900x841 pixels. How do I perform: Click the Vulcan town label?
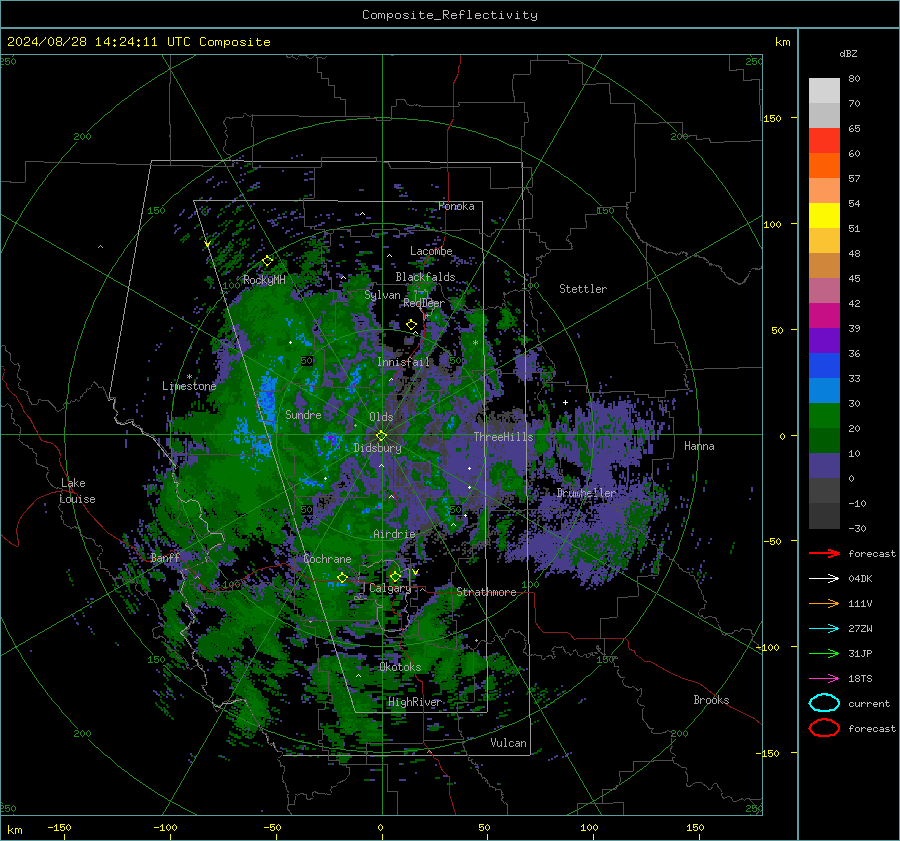(509, 743)
